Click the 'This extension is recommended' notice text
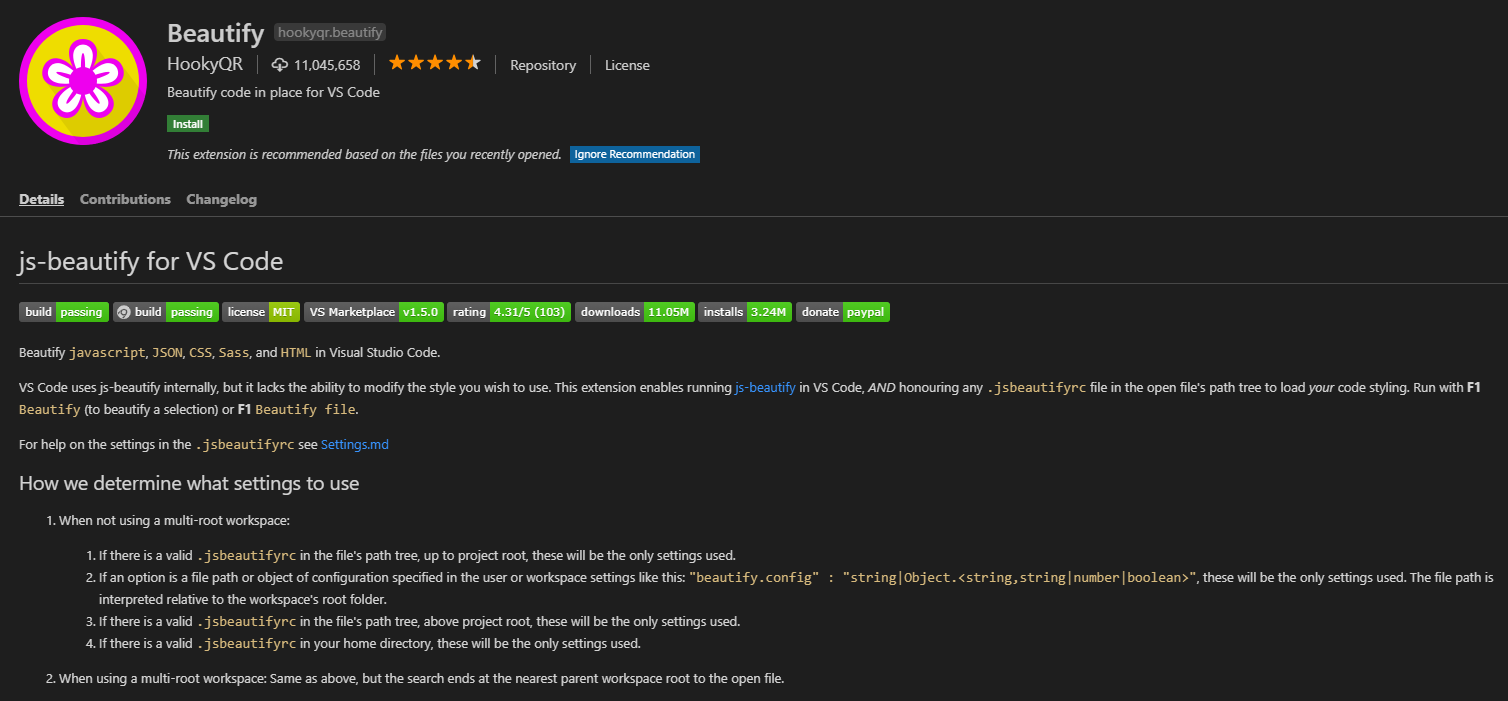1508x701 pixels. click(364, 154)
